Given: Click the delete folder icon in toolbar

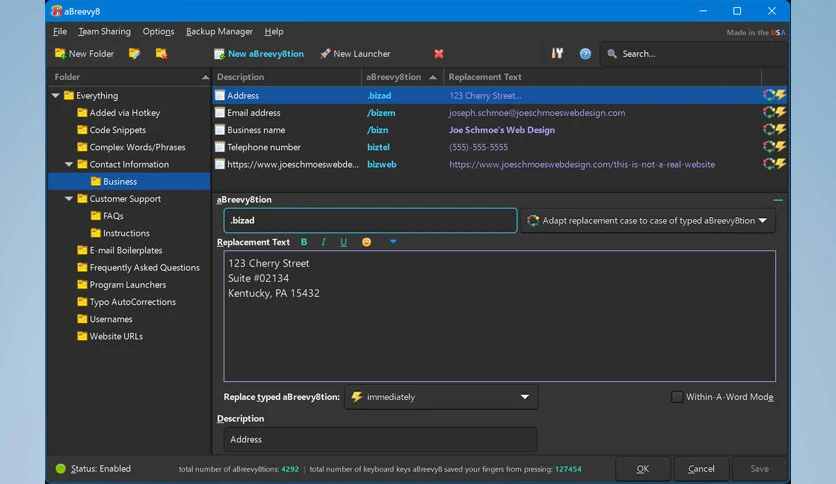Looking at the screenshot, I should (x=161, y=54).
